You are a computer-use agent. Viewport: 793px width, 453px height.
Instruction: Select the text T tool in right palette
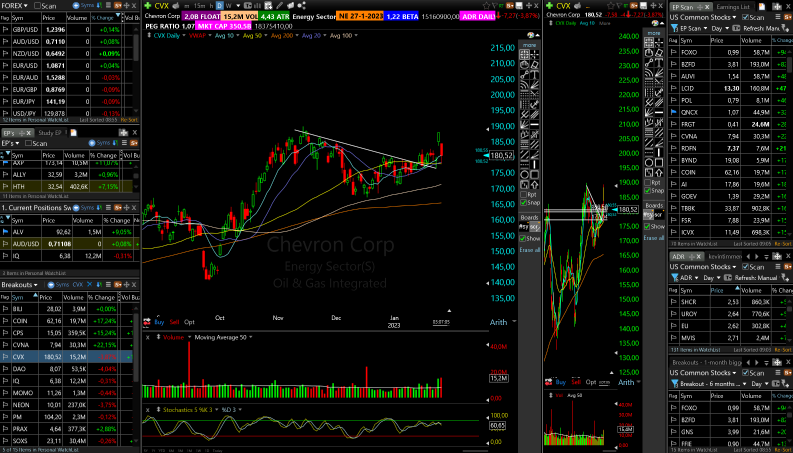point(659,62)
